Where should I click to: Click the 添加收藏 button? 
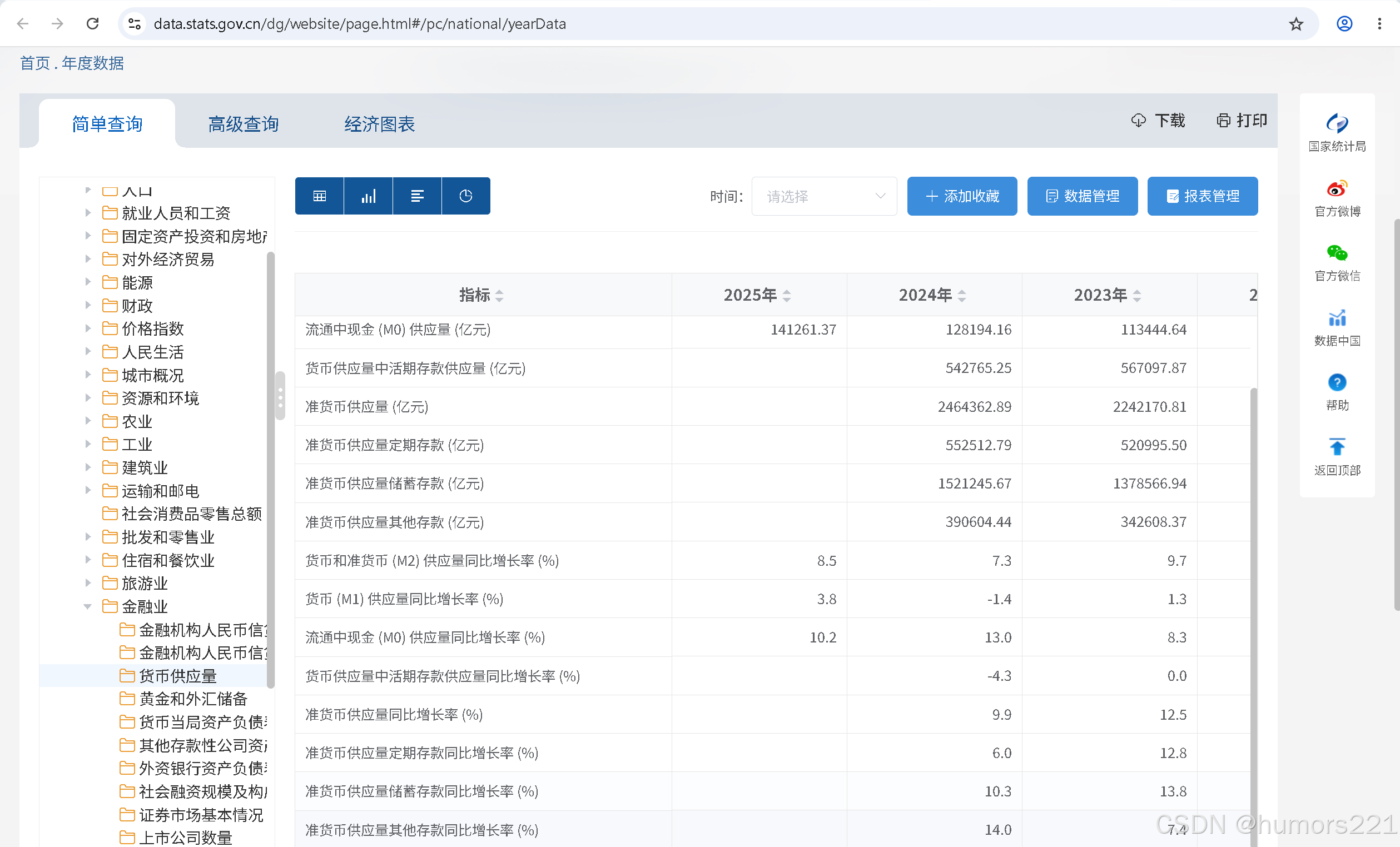(962, 196)
